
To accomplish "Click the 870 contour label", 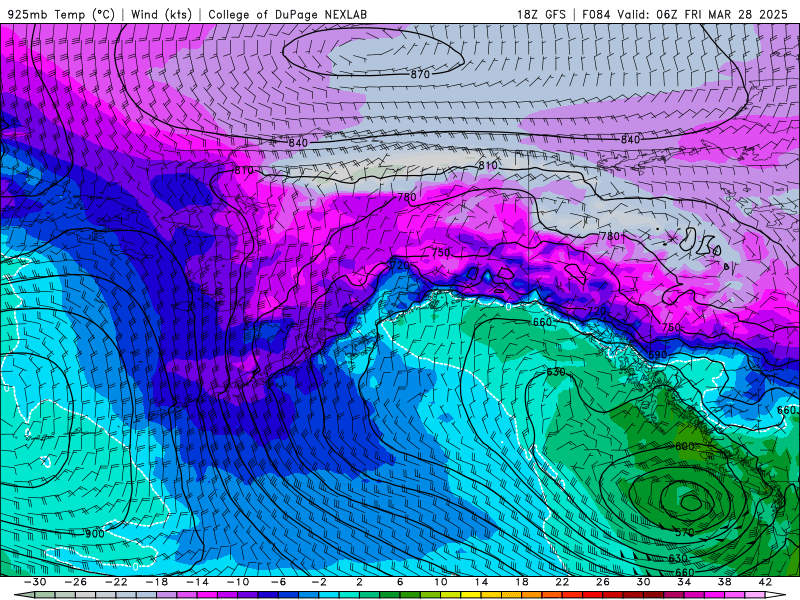I will [x=420, y=74].
